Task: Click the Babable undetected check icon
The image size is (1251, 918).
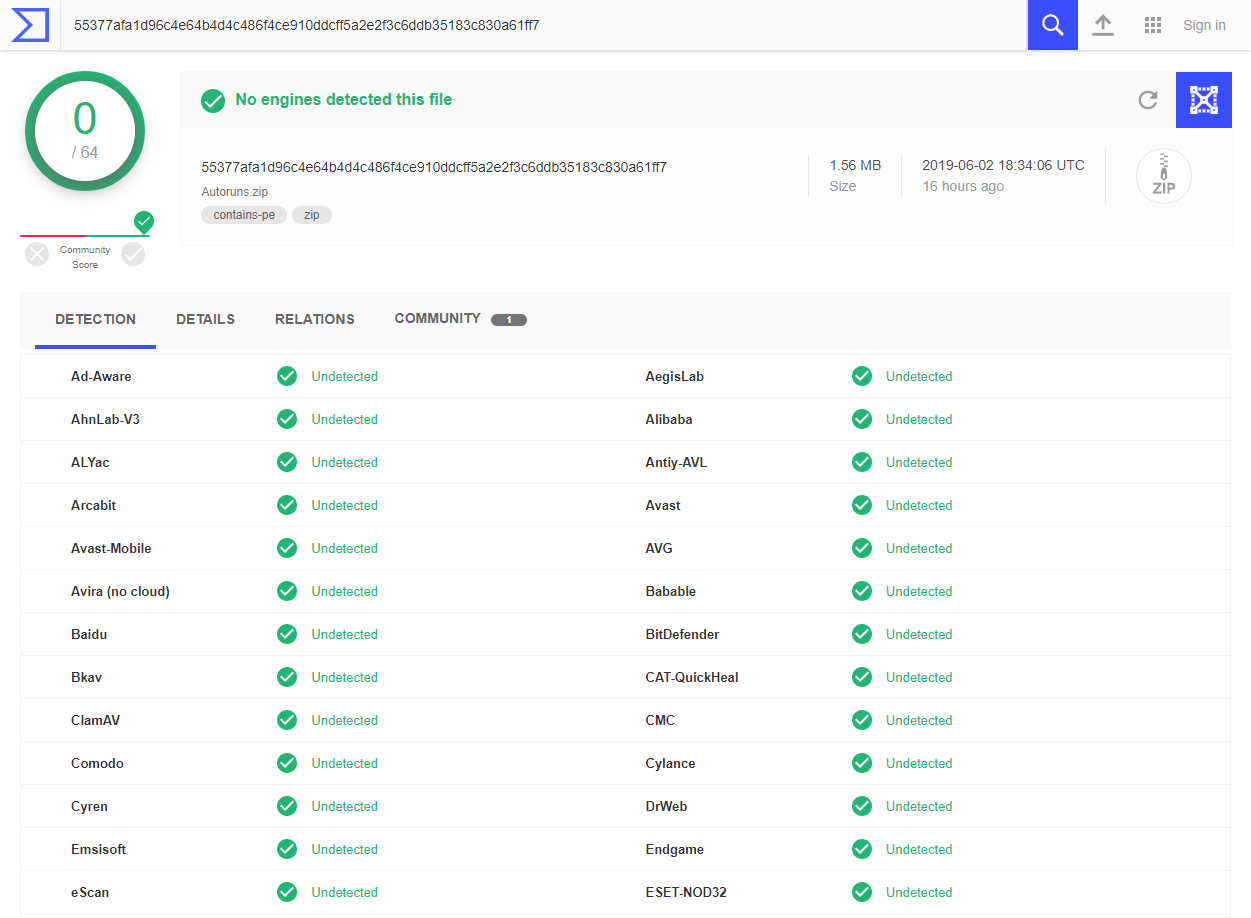Action: click(862, 591)
